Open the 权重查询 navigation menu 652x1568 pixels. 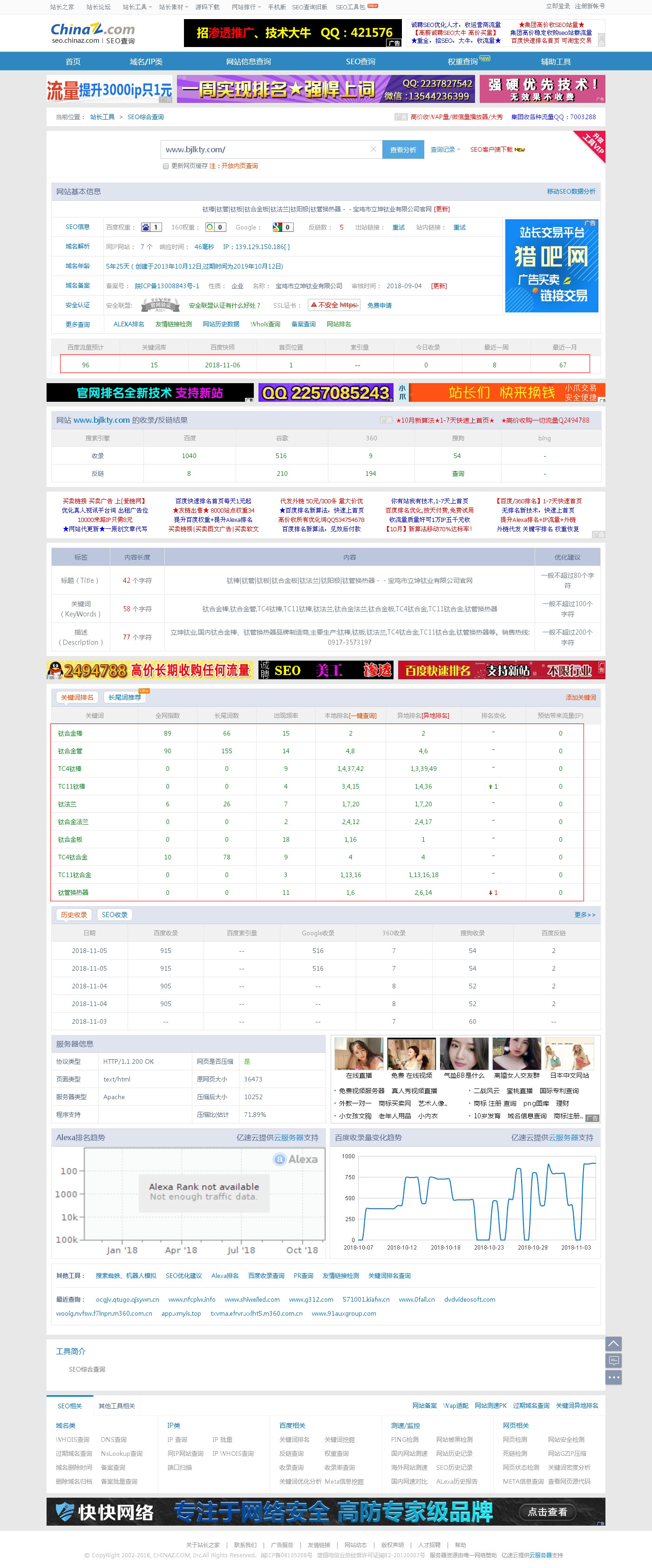tap(462, 61)
